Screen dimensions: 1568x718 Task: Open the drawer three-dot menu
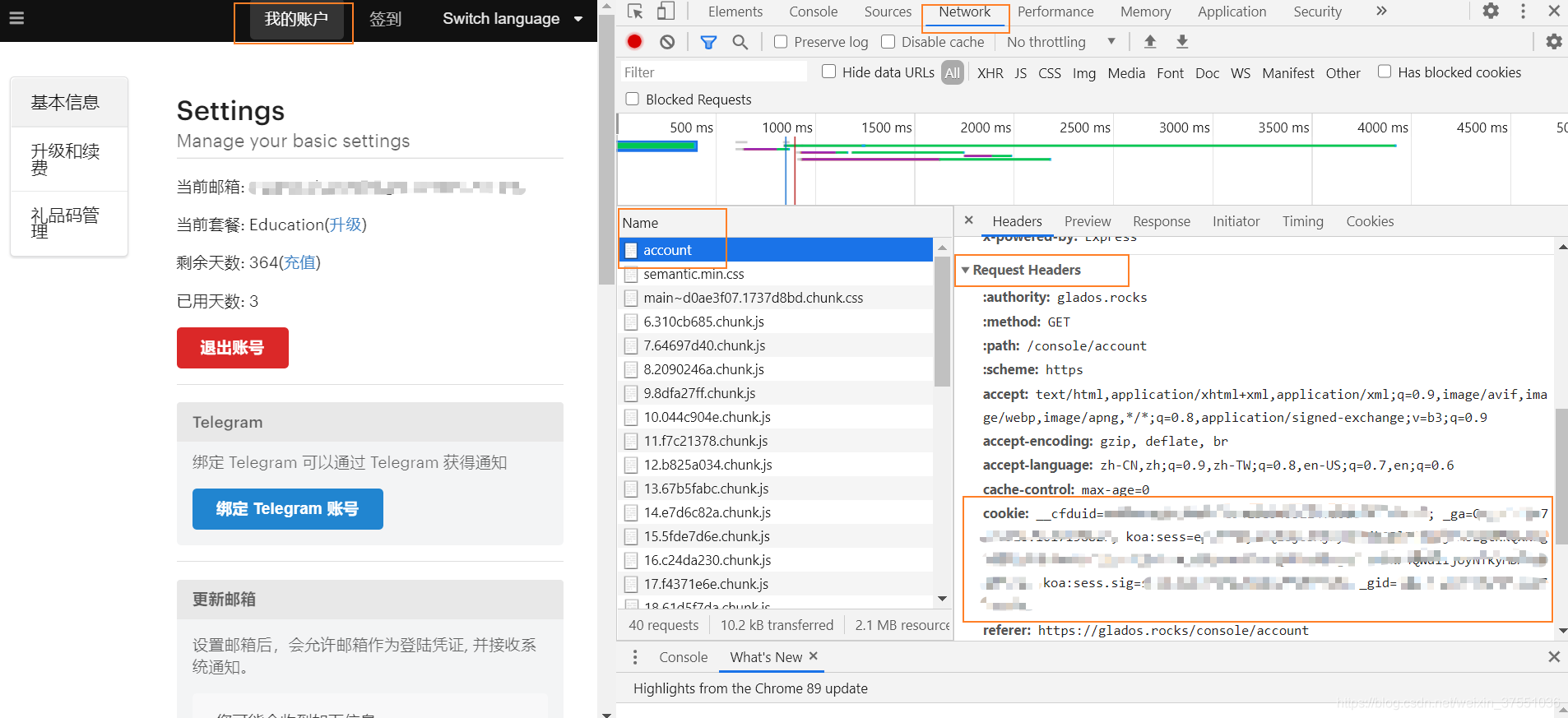click(x=635, y=657)
